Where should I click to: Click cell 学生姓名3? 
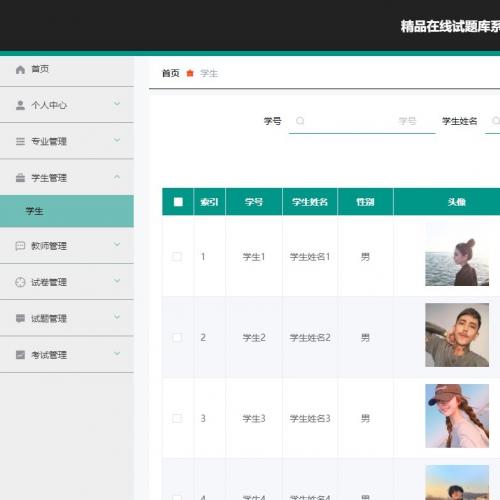click(x=310, y=418)
